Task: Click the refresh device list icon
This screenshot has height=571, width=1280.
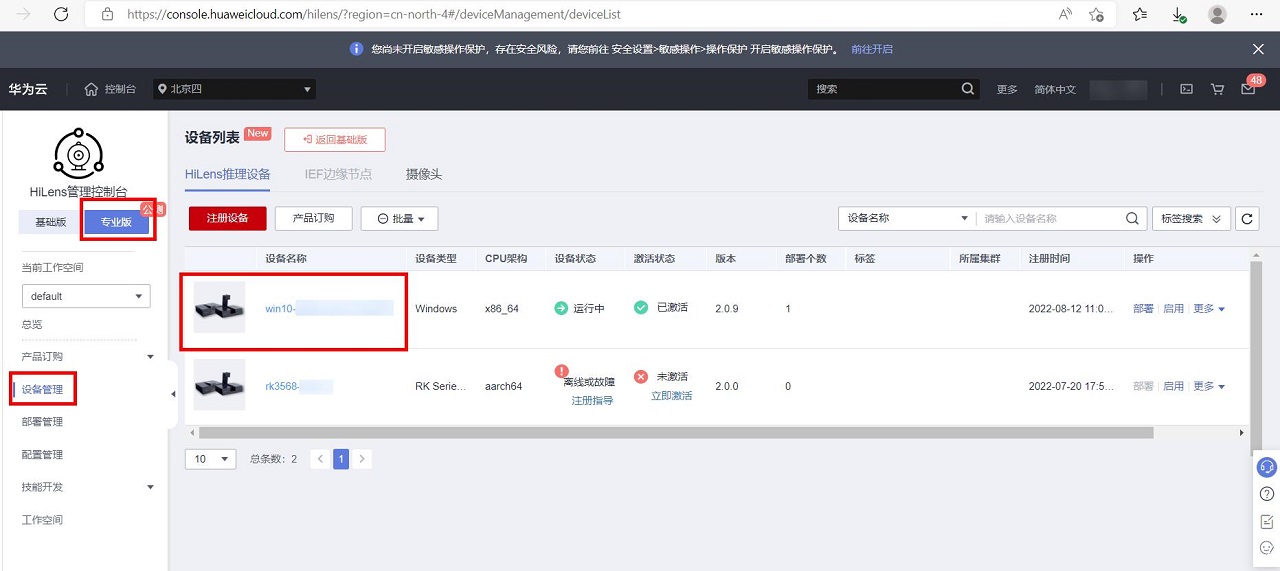Action: pyautogui.click(x=1247, y=218)
